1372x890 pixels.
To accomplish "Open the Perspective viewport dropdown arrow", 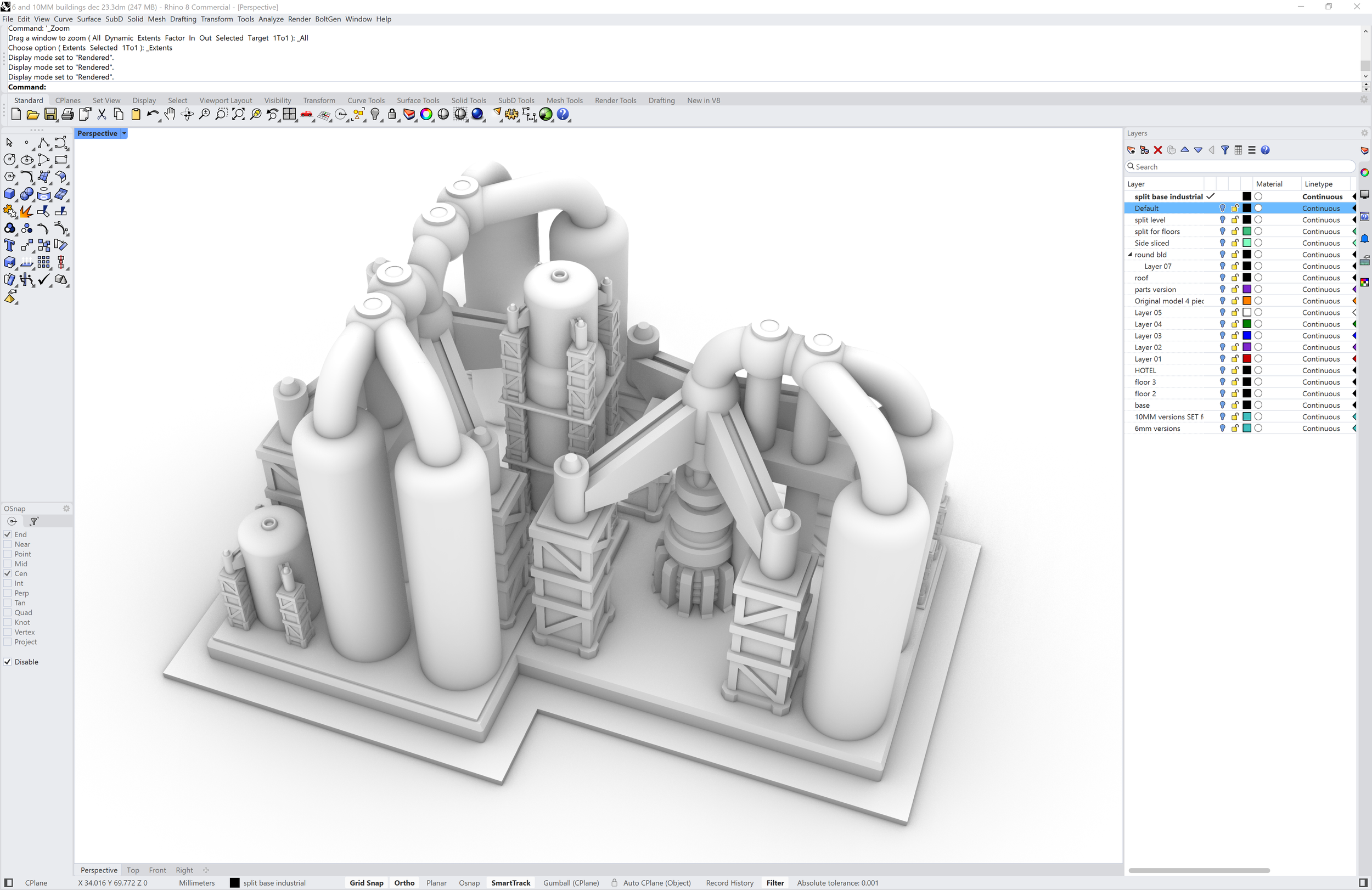I will pos(124,133).
